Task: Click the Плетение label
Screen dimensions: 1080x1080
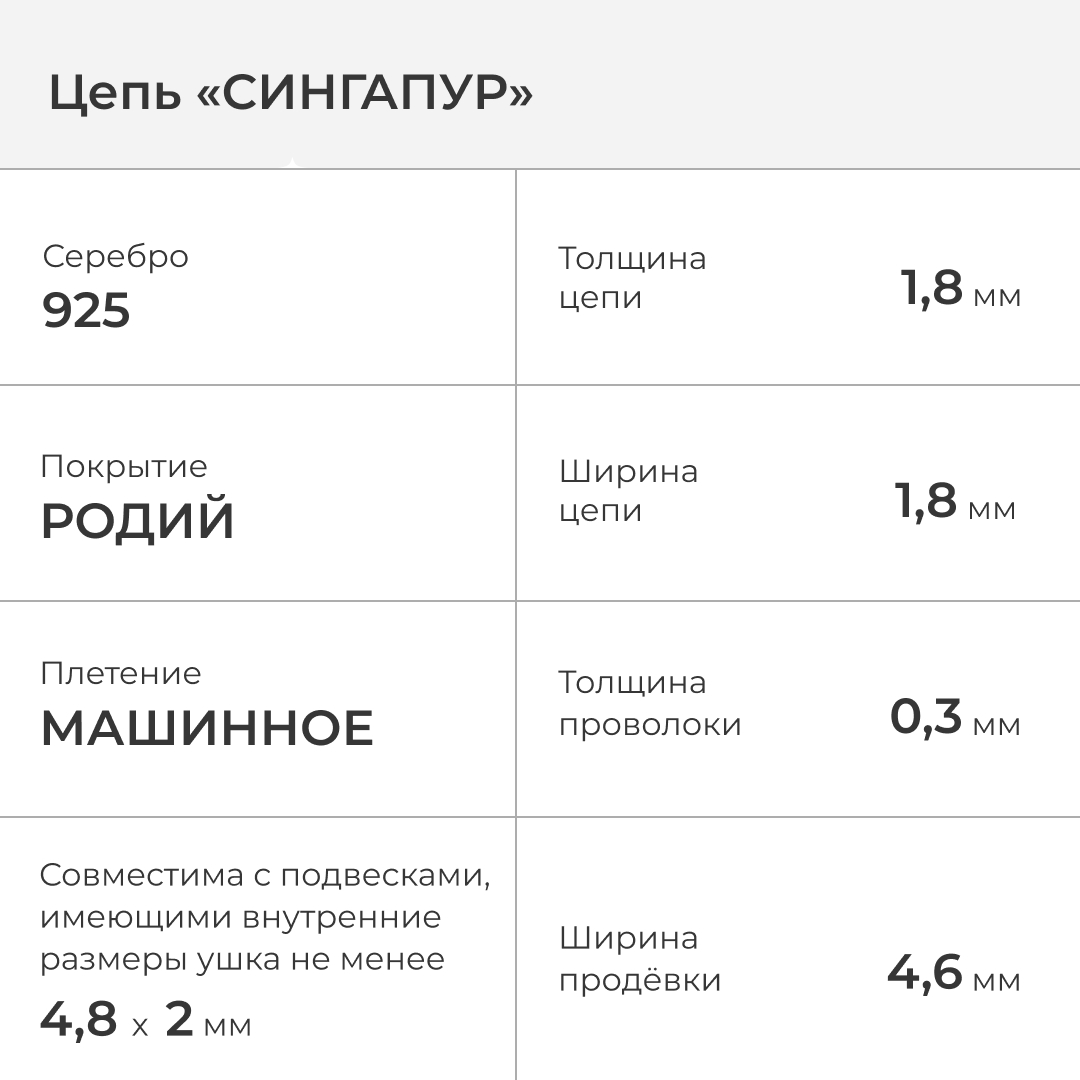Action: coord(120,674)
